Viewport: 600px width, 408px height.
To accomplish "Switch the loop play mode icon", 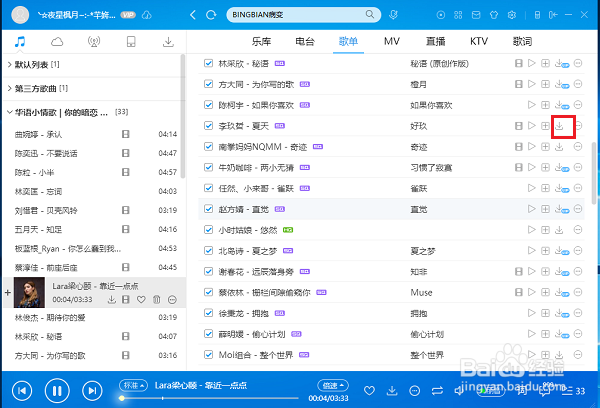I will 437,391.
